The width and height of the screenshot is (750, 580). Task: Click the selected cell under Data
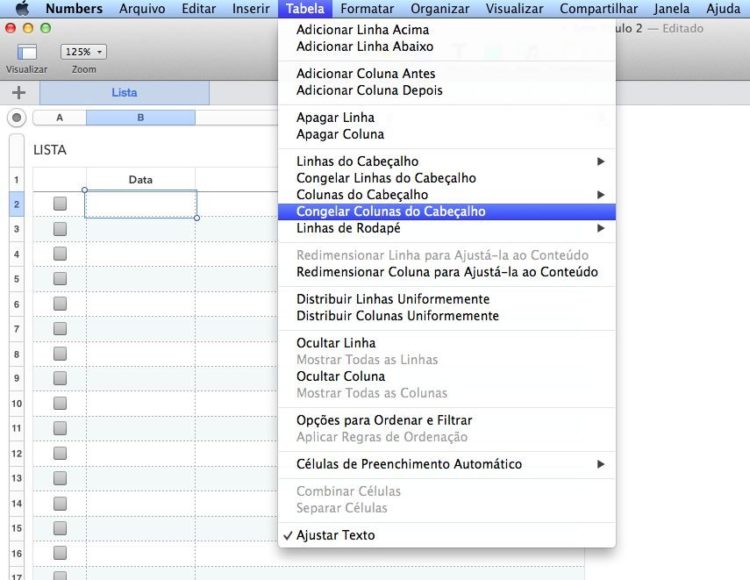[x=140, y=204]
